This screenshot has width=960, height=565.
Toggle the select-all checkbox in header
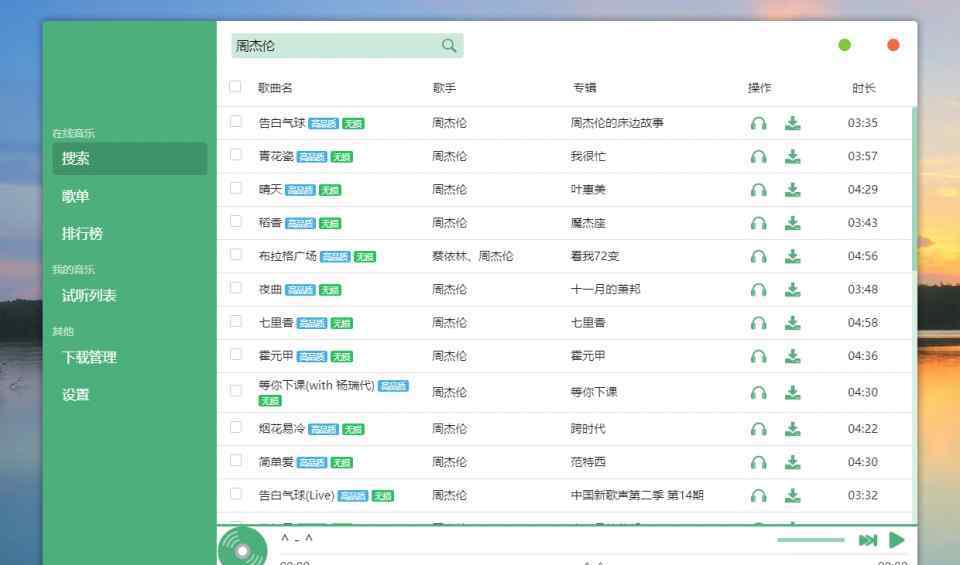point(235,86)
